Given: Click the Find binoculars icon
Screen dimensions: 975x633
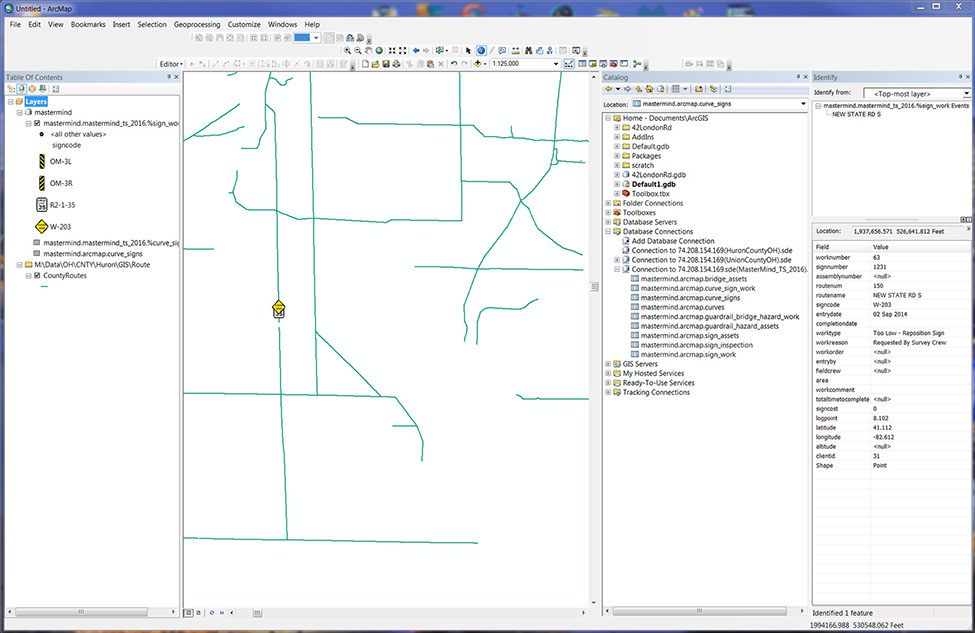Looking at the screenshot, I should coord(530,50).
